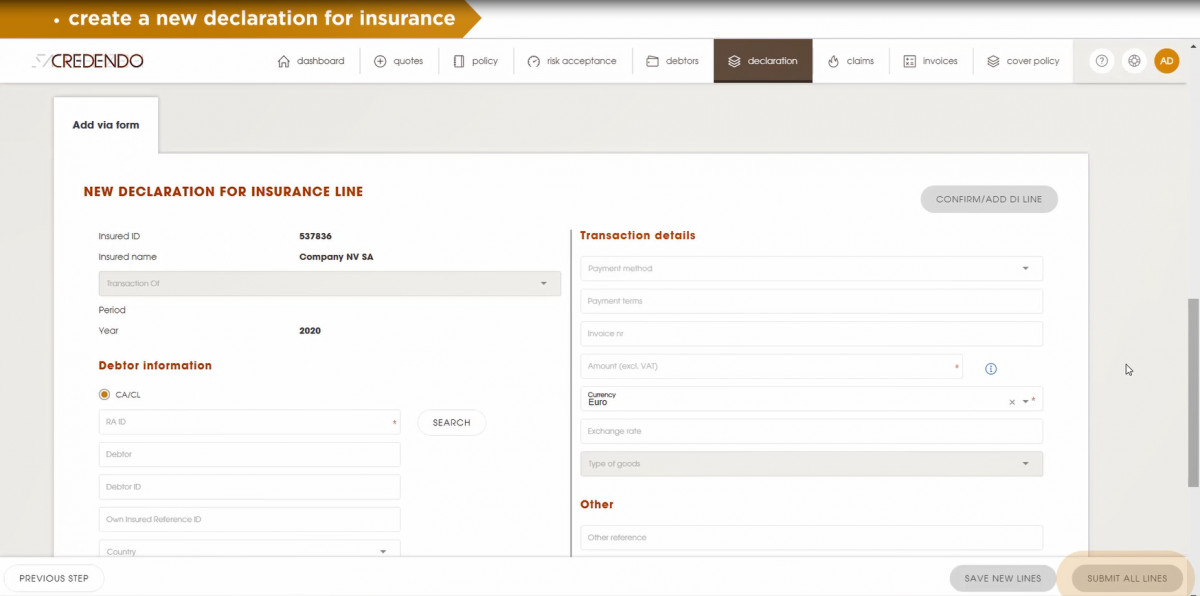Screen dimensions: 1200x596
Task: Click the SEARCH button
Action: tap(452, 423)
